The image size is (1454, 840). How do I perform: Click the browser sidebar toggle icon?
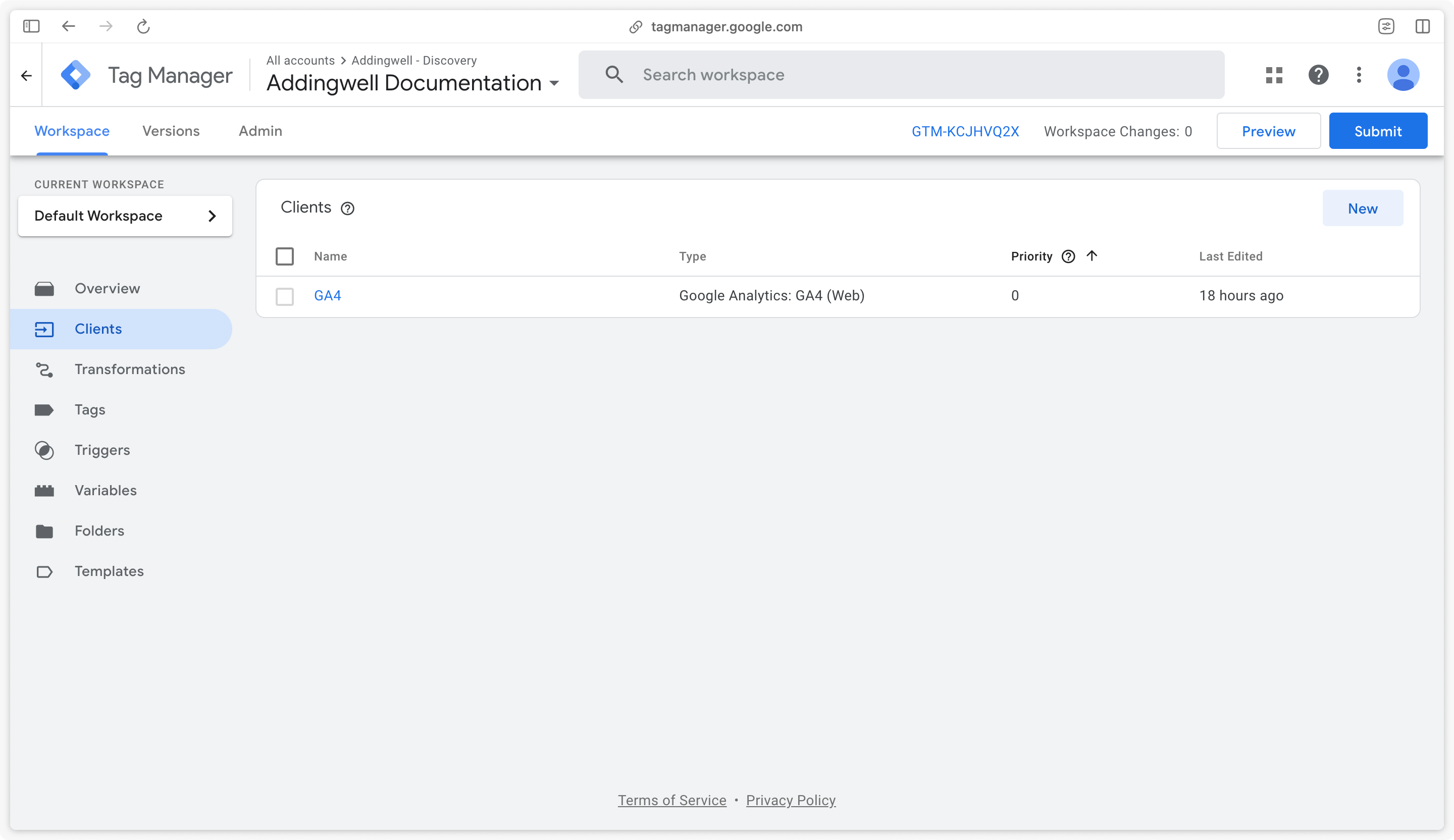[31, 26]
